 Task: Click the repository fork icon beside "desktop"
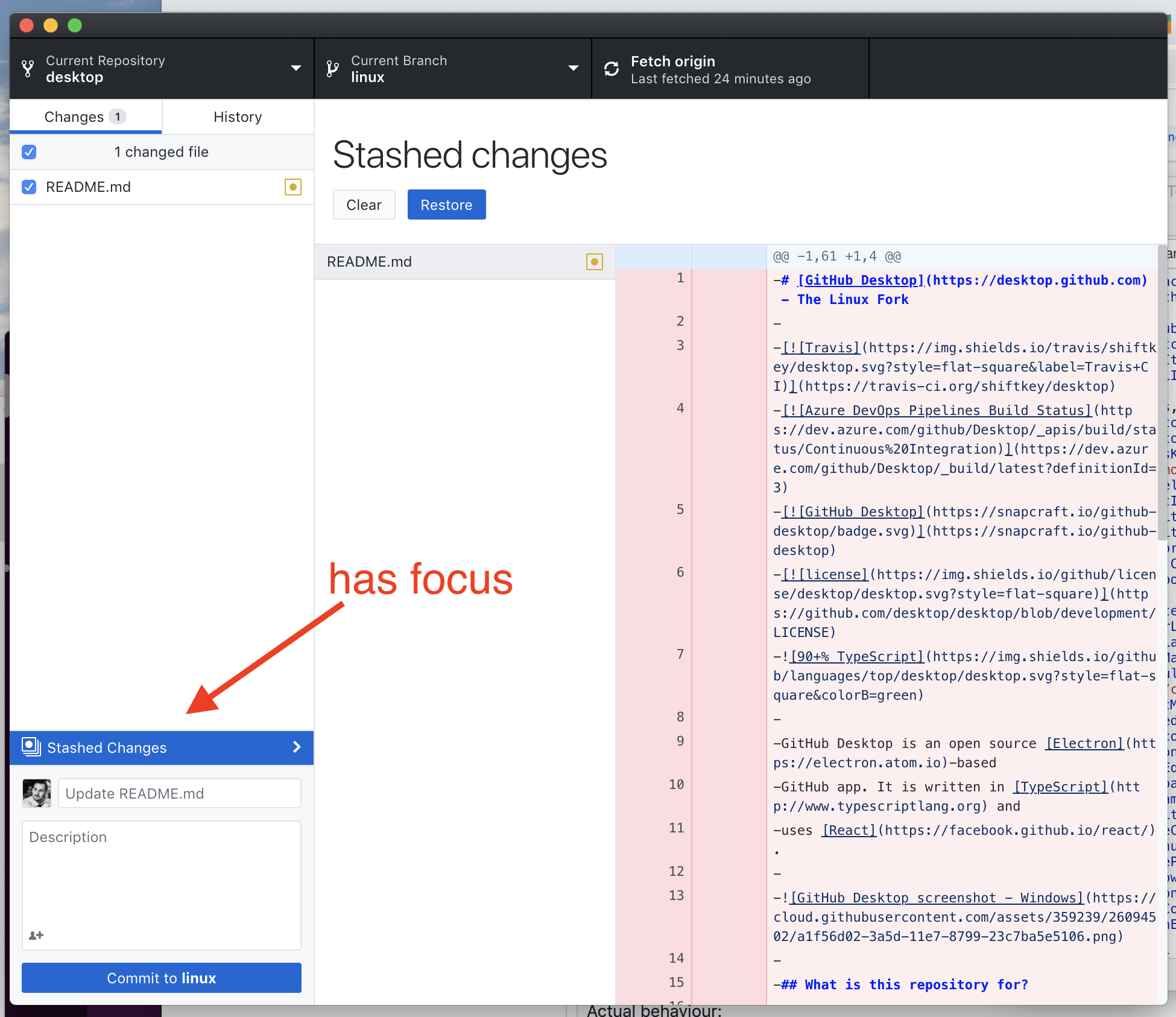(28, 68)
